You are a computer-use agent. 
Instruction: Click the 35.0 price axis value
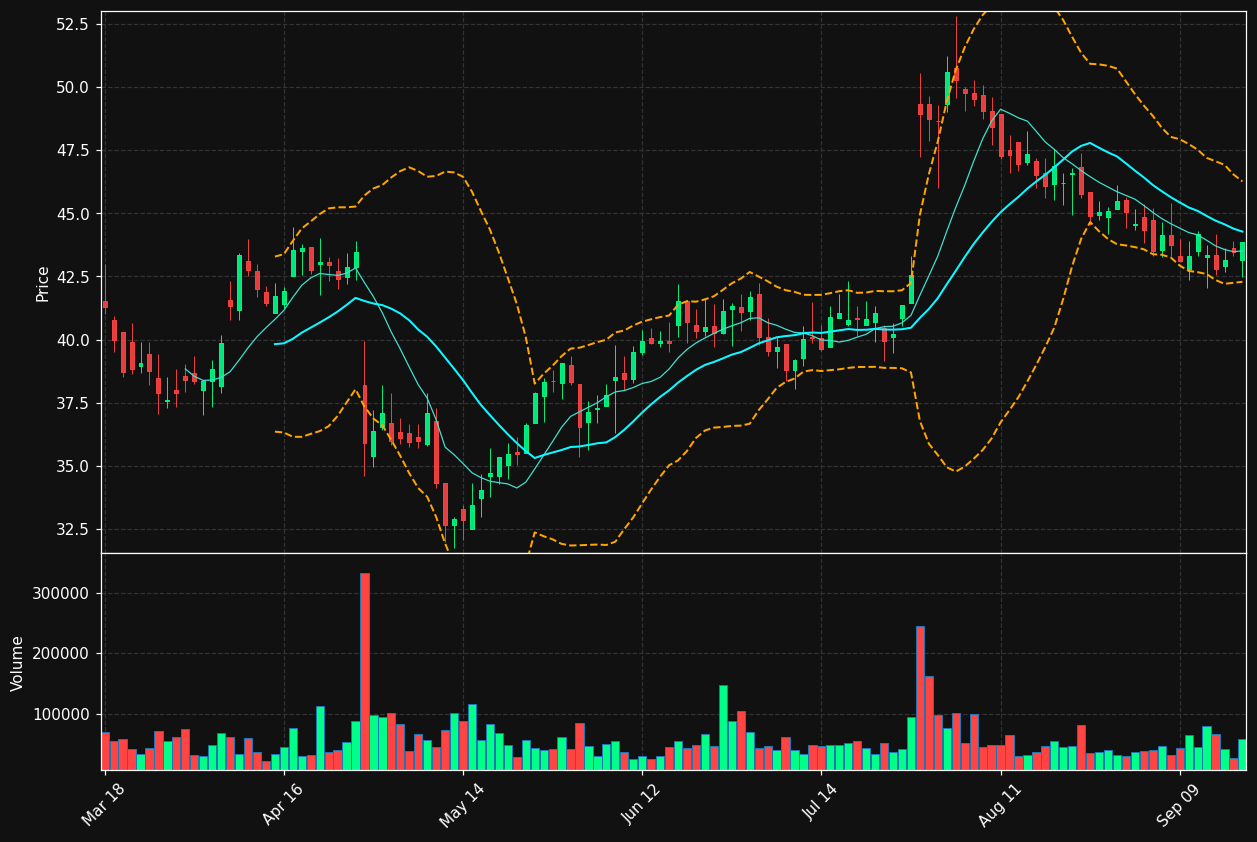73,466
